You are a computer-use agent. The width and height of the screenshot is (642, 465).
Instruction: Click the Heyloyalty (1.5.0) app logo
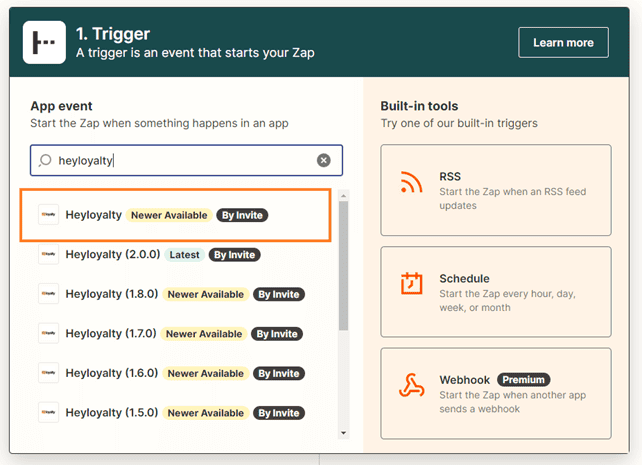pos(48,412)
